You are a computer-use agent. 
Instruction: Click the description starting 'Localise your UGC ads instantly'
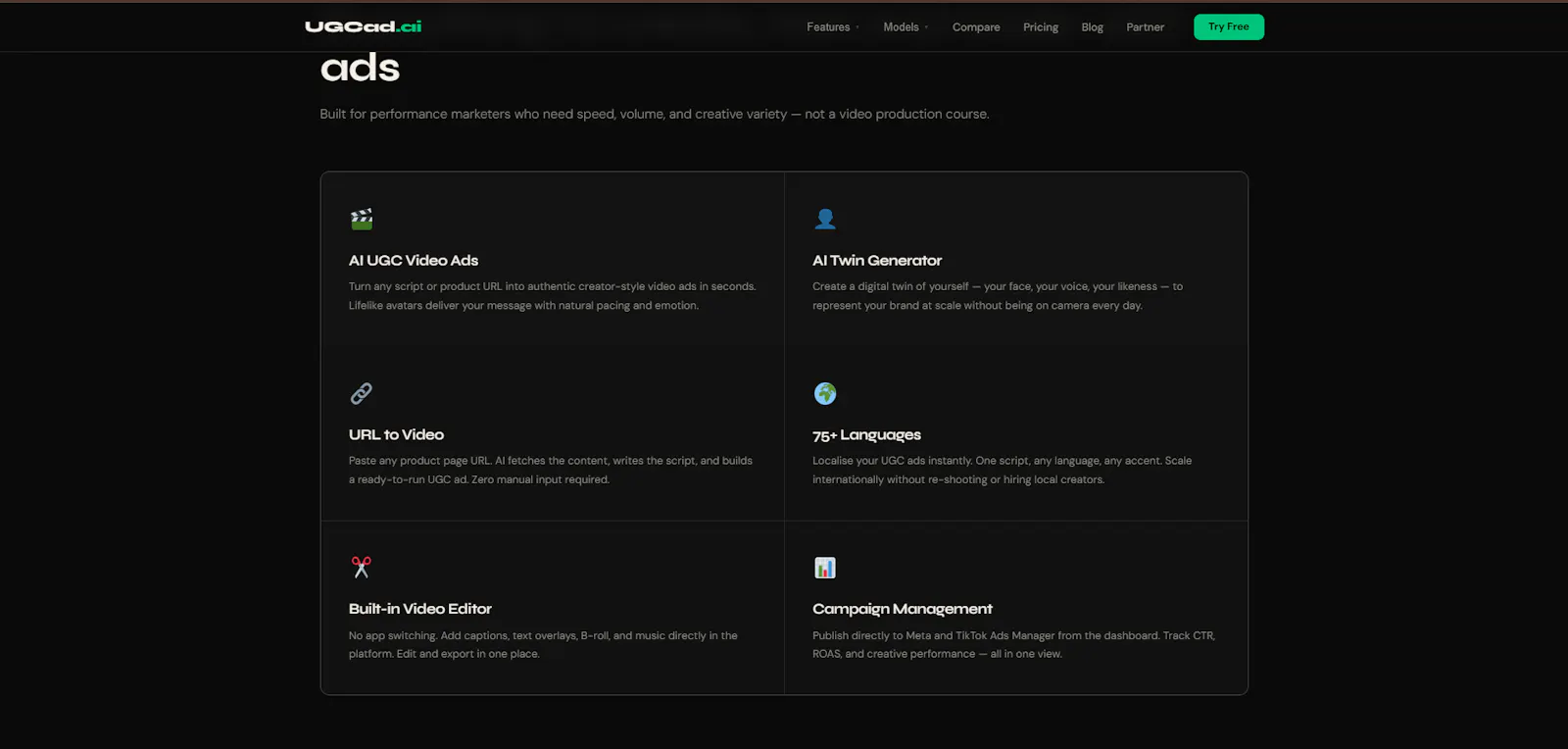point(1003,470)
